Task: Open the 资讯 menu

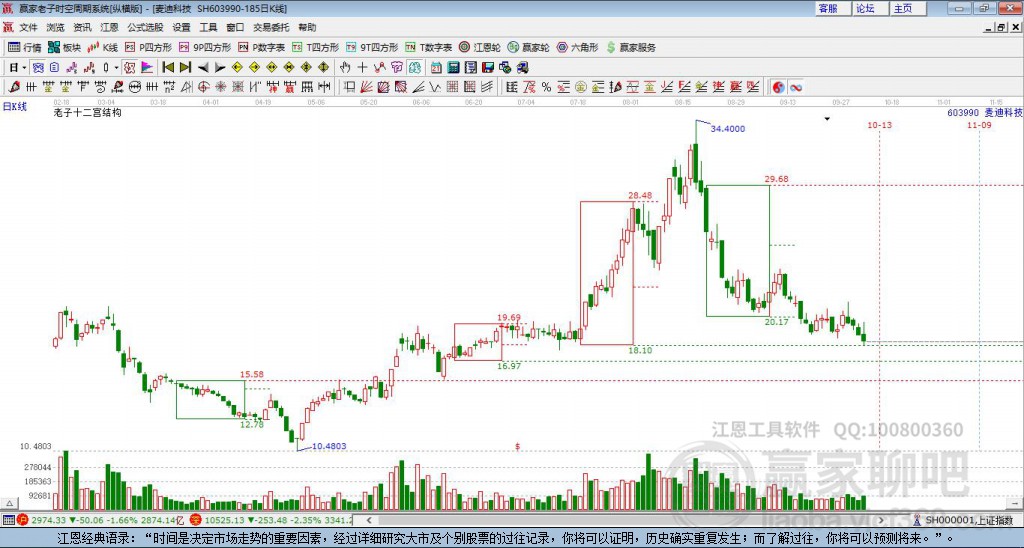Action: (82, 27)
